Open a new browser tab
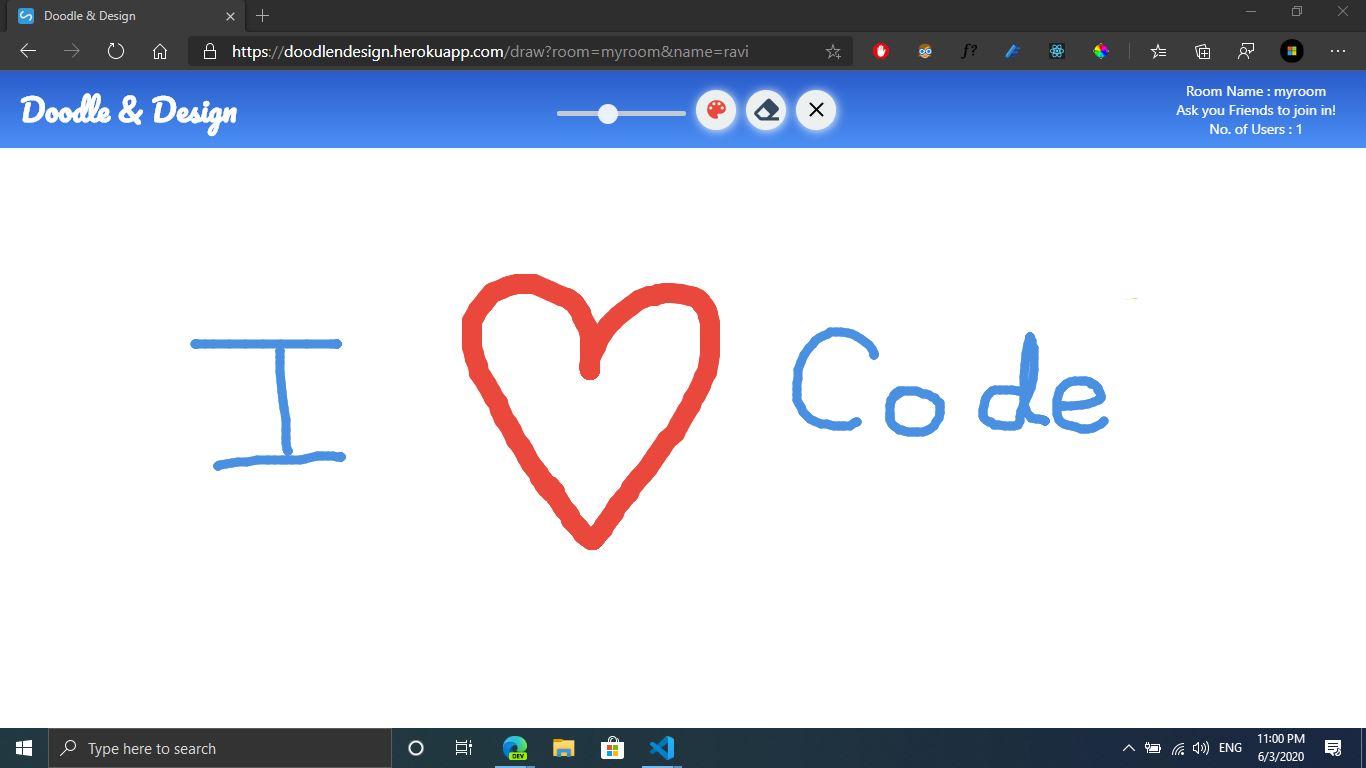1366x768 pixels. click(x=263, y=16)
